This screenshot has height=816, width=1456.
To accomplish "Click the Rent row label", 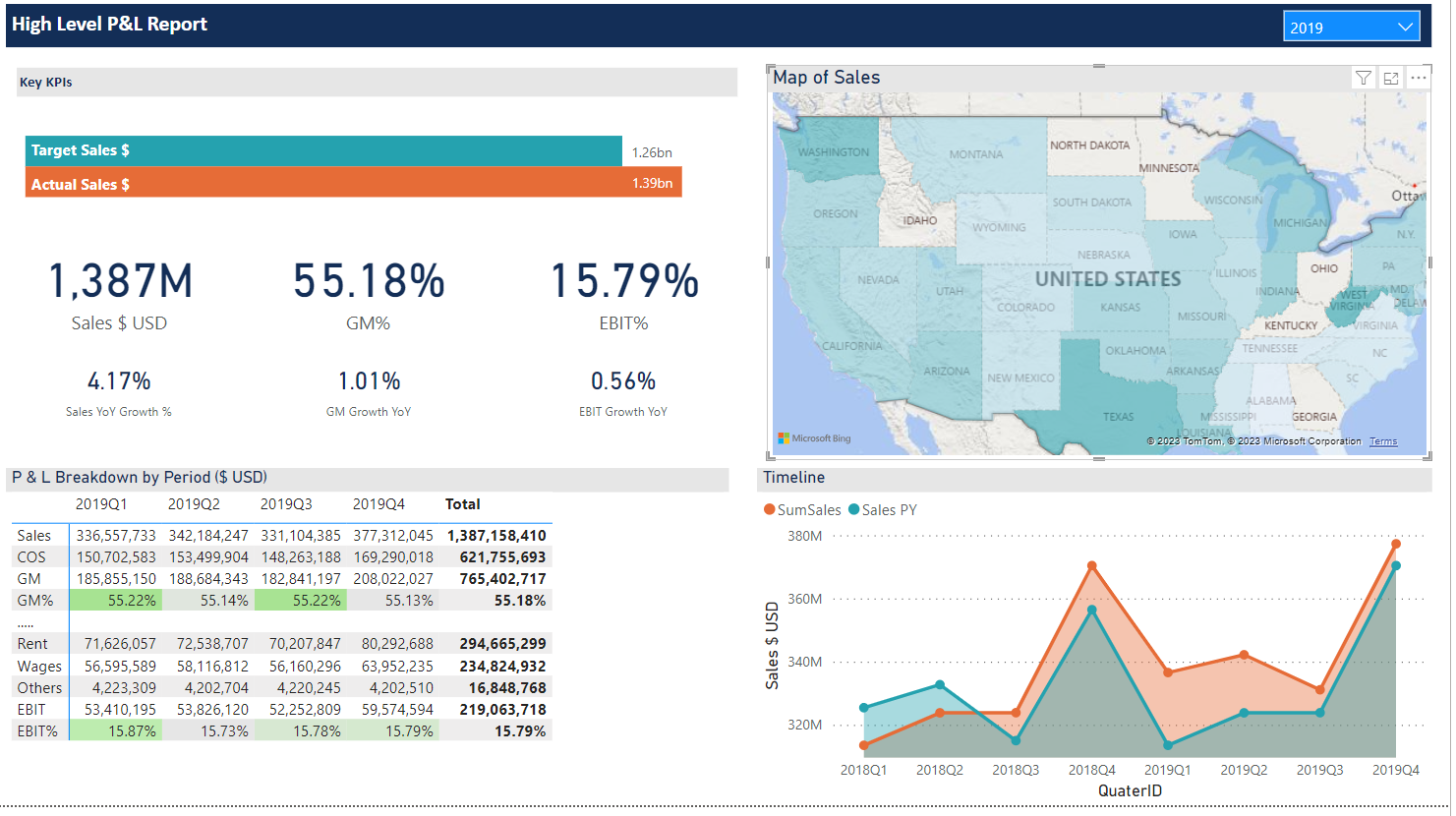I will pos(32,644).
